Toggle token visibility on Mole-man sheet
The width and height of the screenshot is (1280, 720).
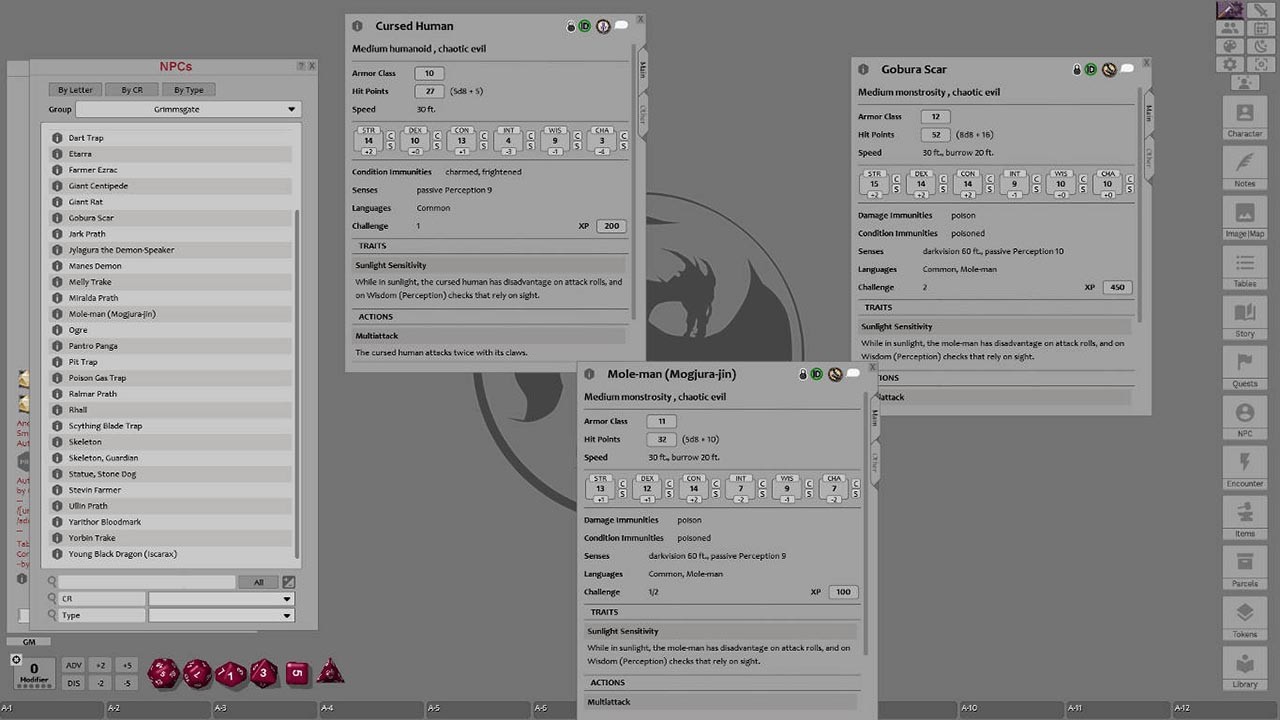835,374
